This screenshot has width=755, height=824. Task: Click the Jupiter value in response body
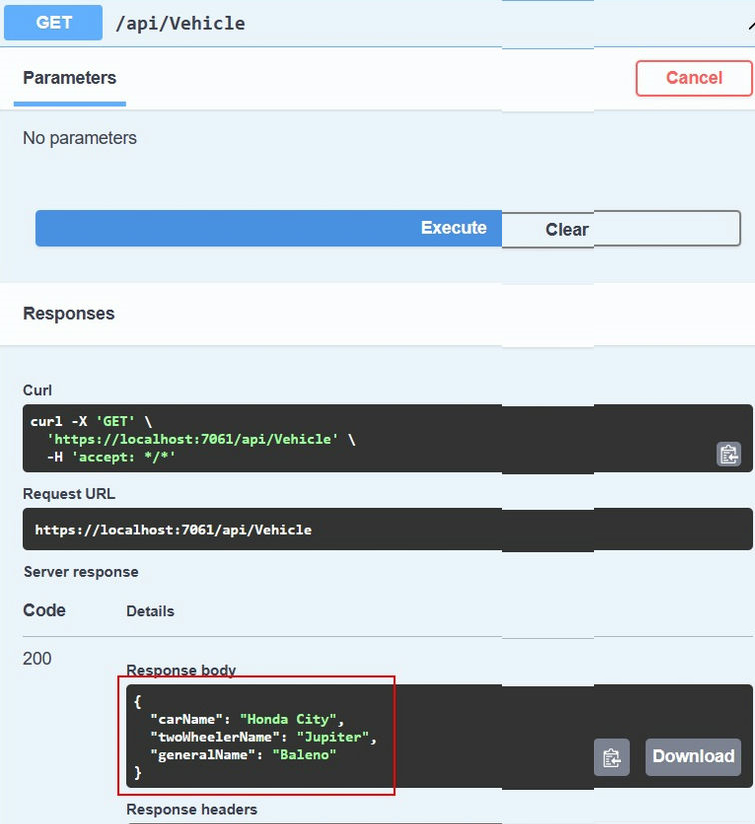point(333,737)
